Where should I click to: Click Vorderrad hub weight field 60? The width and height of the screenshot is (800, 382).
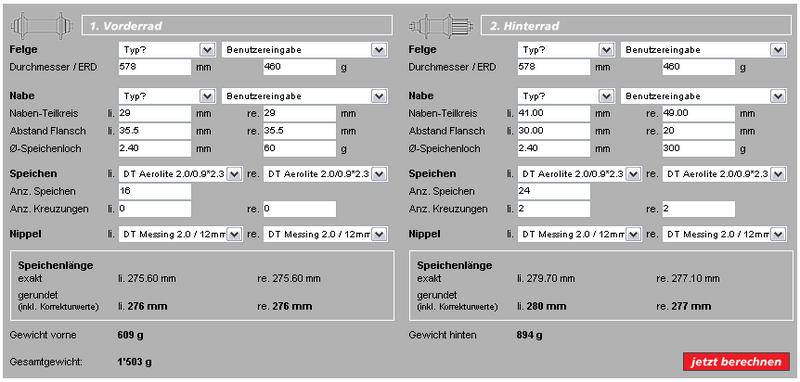pos(299,149)
